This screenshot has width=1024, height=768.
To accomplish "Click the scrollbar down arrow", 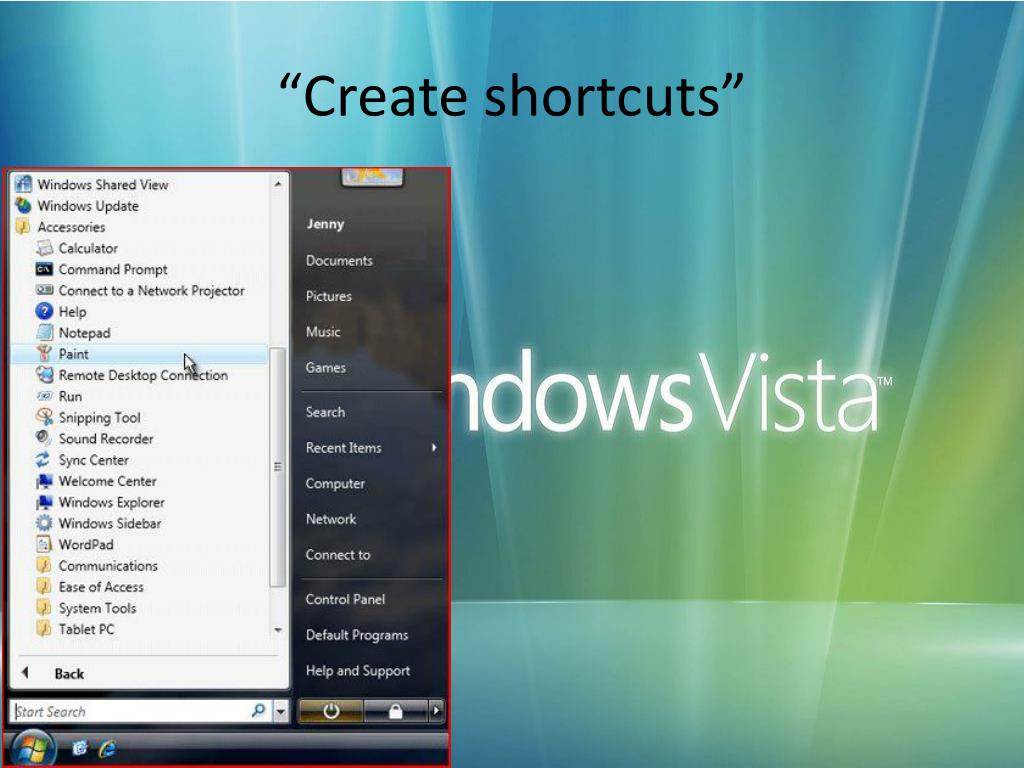I will tap(278, 630).
